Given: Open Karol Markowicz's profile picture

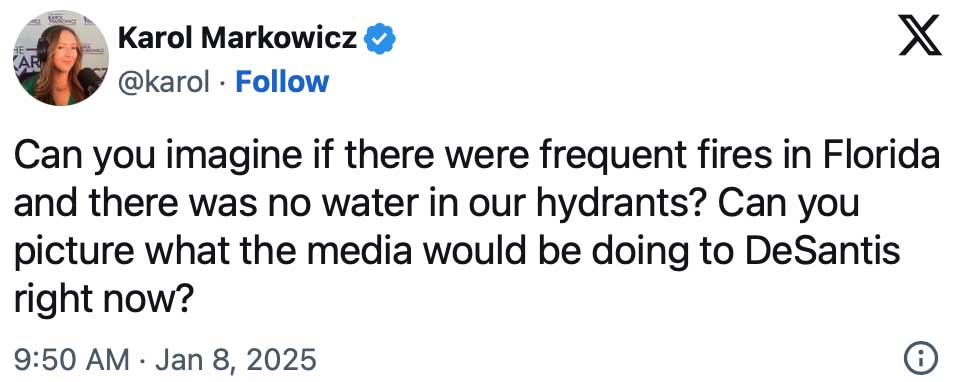Looking at the screenshot, I should tap(60, 58).
